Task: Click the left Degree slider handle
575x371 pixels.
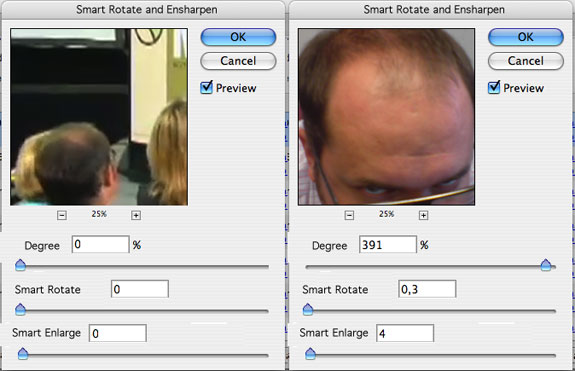Action: click(21, 265)
